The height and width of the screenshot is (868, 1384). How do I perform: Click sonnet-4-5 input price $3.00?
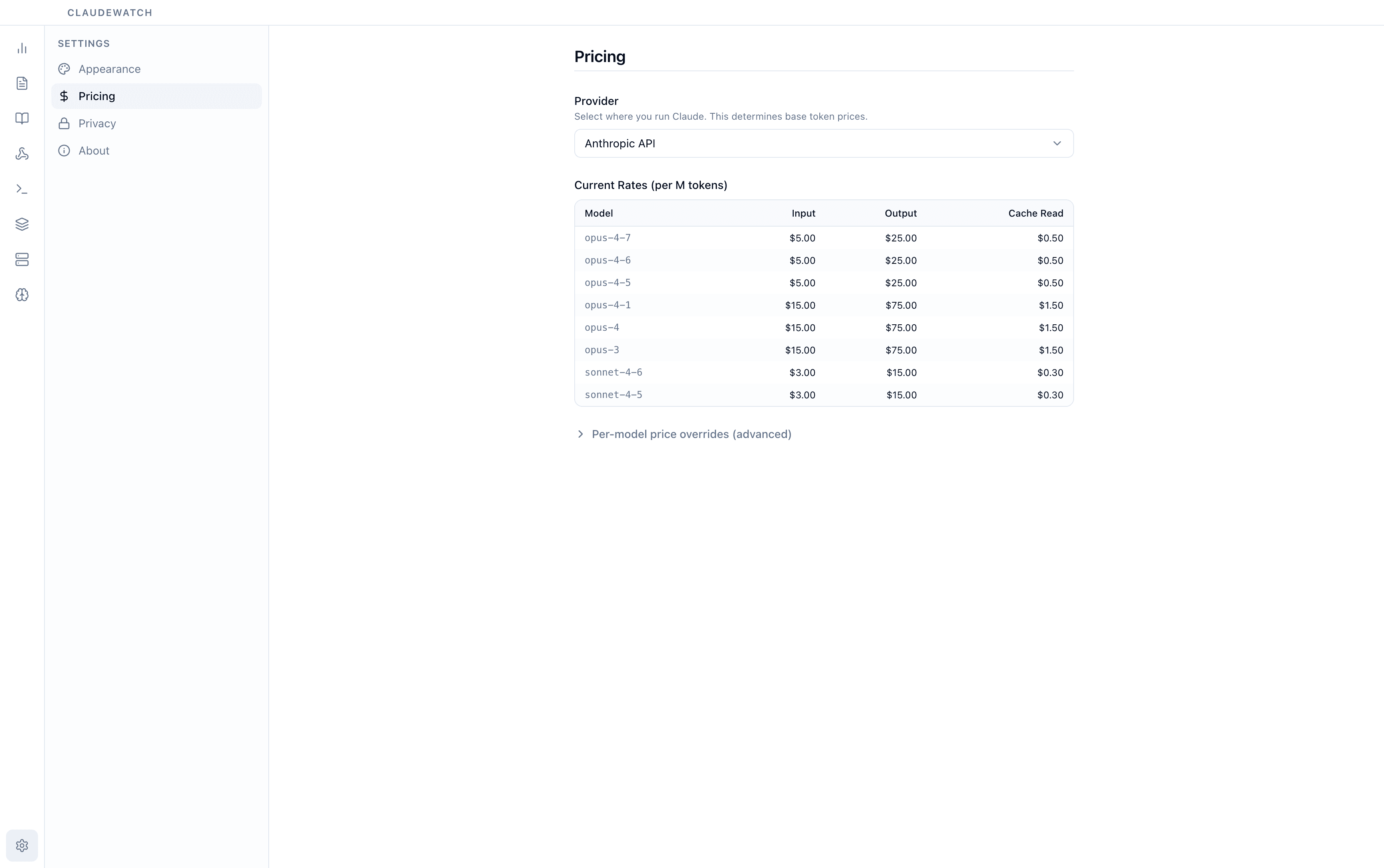pyautogui.click(x=802, y=395)
